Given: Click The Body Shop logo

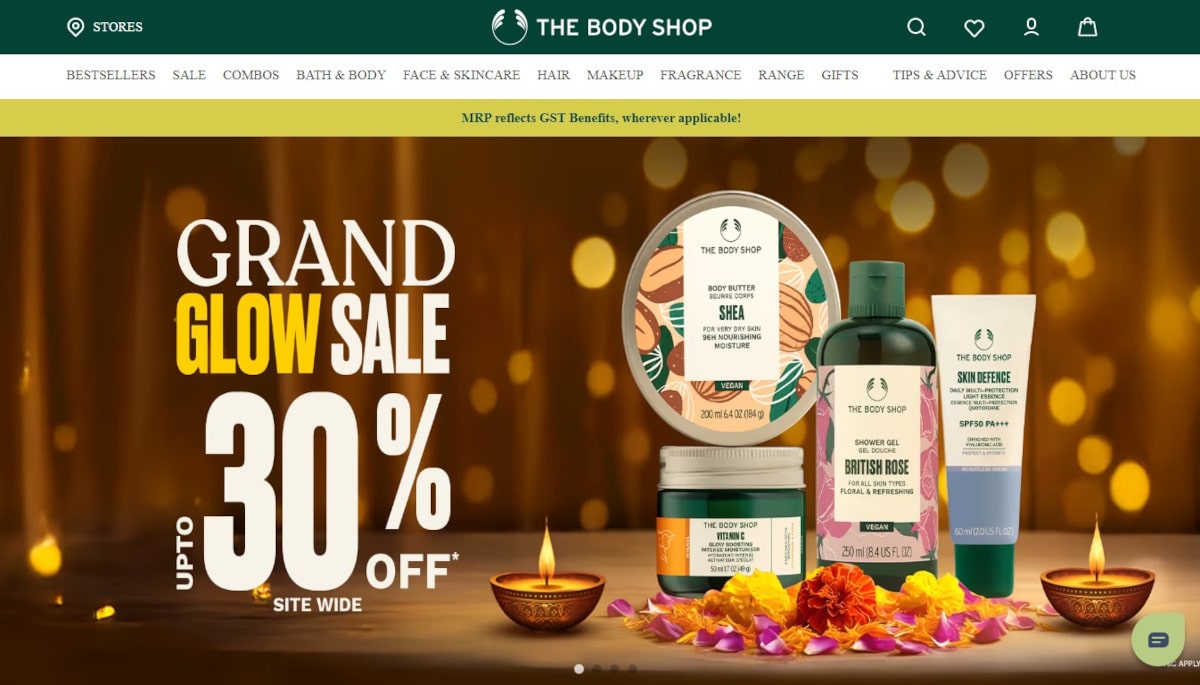Looking at the screenshot, I should tap(602, 27).
